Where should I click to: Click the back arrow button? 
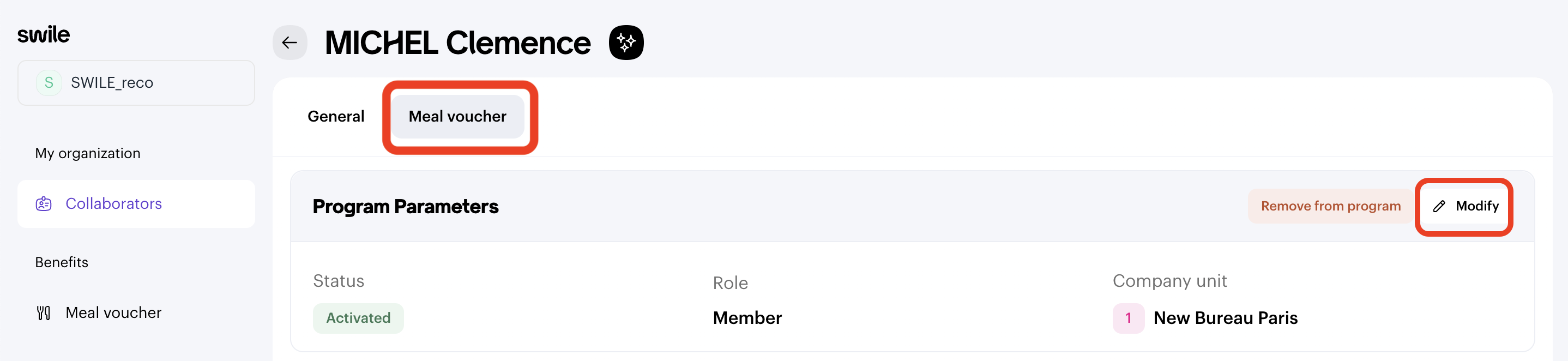[x=290, y=43]
